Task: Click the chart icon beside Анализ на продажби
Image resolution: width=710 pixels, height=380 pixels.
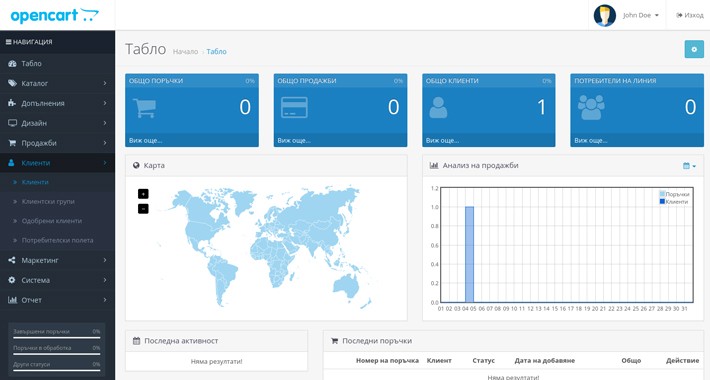Action: (434, 166)
